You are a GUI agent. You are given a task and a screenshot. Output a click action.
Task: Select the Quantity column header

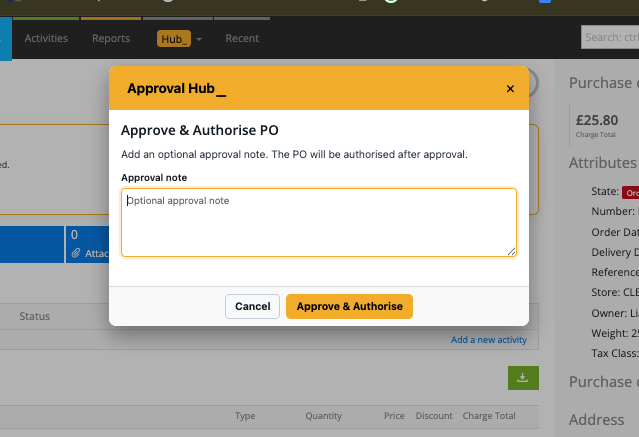pyautogui.click(x=324, y=416)
